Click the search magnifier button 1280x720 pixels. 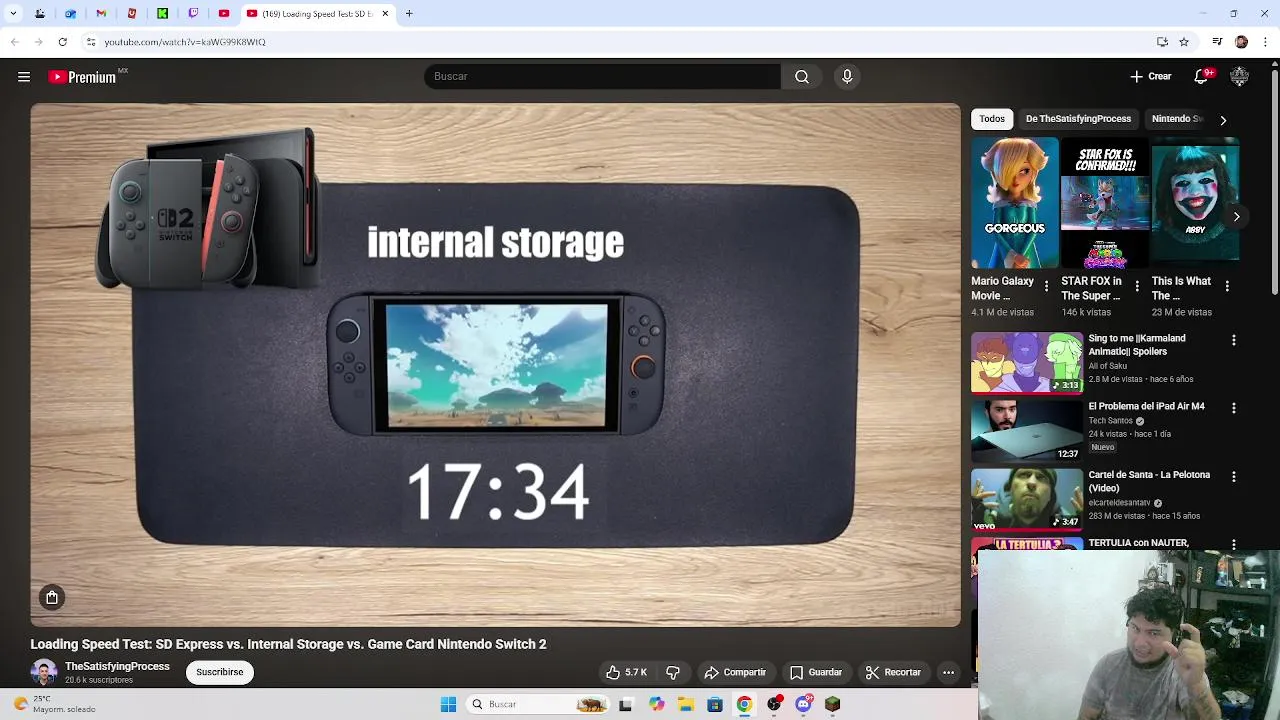[802, 76]
